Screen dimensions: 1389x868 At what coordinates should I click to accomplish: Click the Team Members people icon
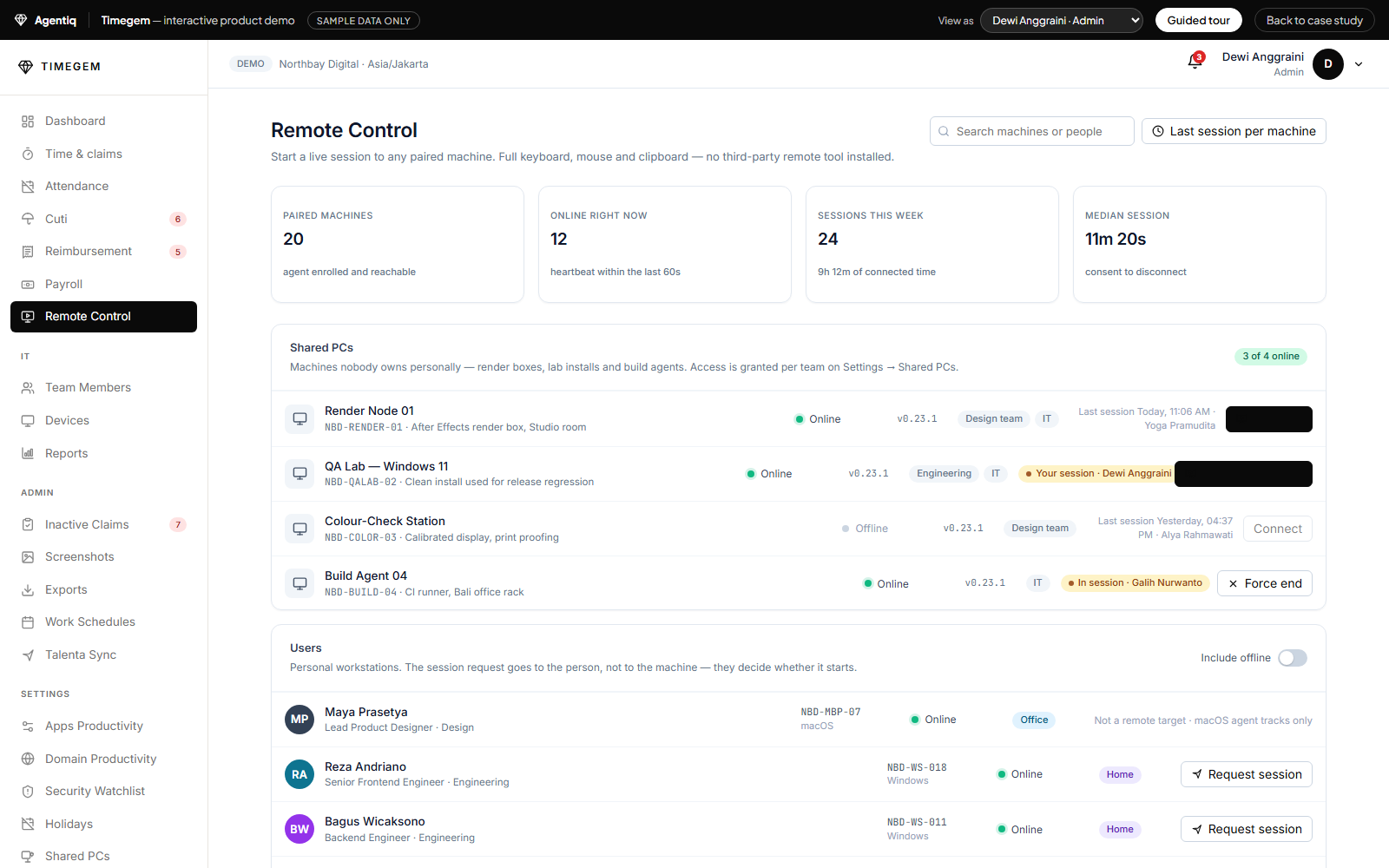tap(28, 388)
